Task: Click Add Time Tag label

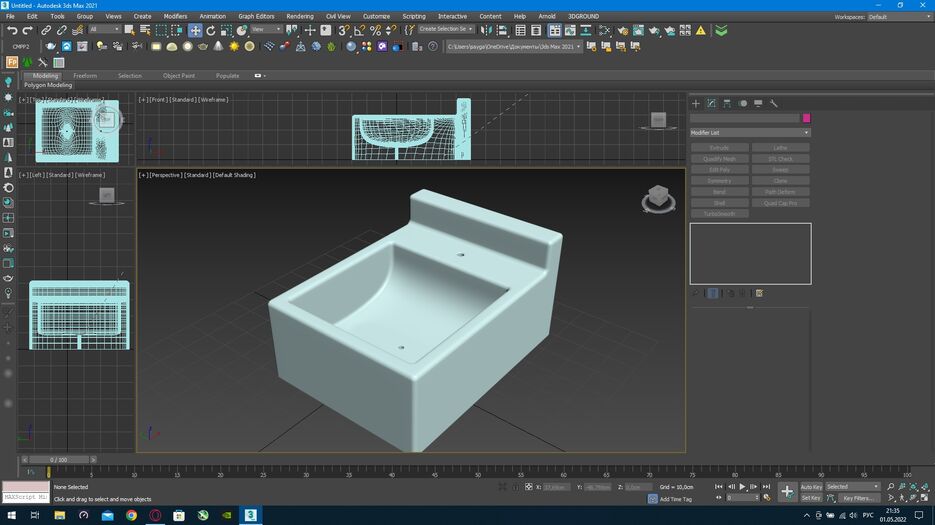Action: coord(676,499)
